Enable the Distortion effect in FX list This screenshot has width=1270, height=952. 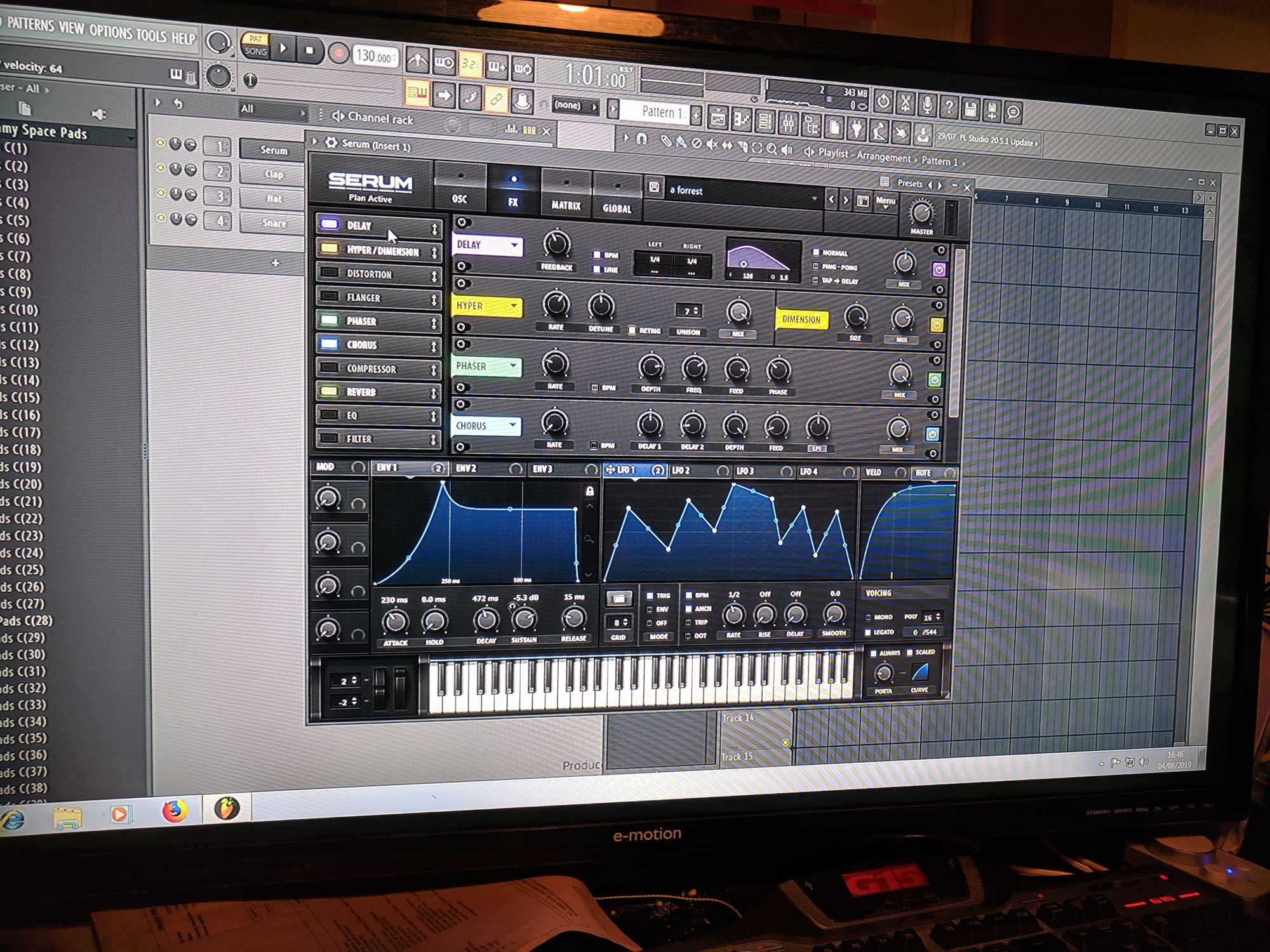pos(329,273)
